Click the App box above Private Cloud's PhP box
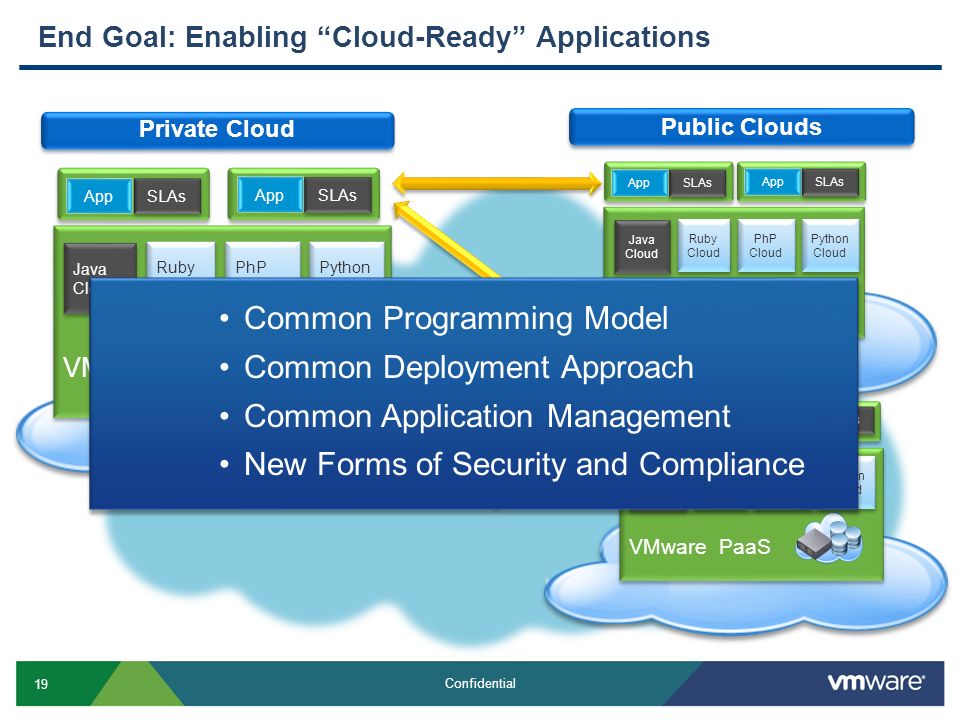Image resolution: width=960 pixels, height=720 pixels. coord(269,195)
